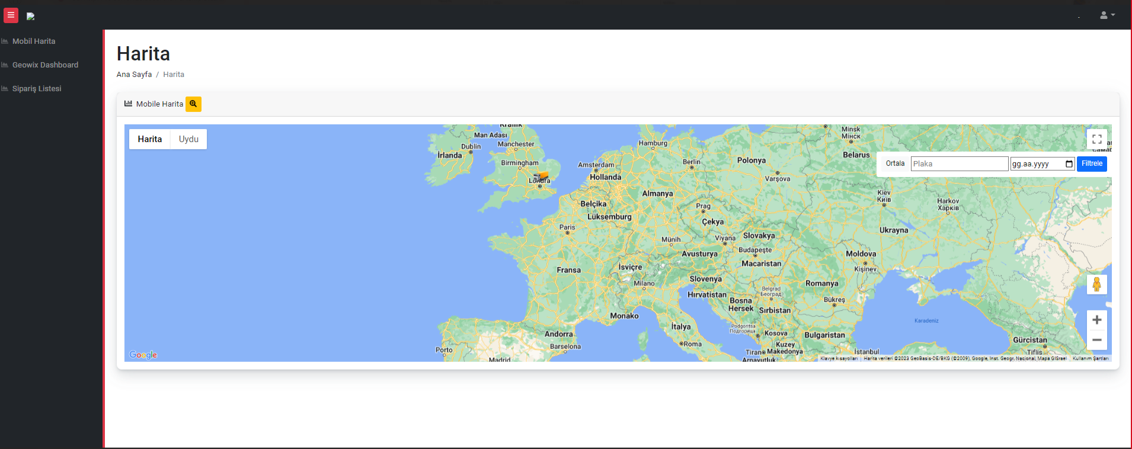This screenshot has height=449, width=1132.
Task: Open Geowix Dashboard in the sidebar
Action: coord(45,65)
